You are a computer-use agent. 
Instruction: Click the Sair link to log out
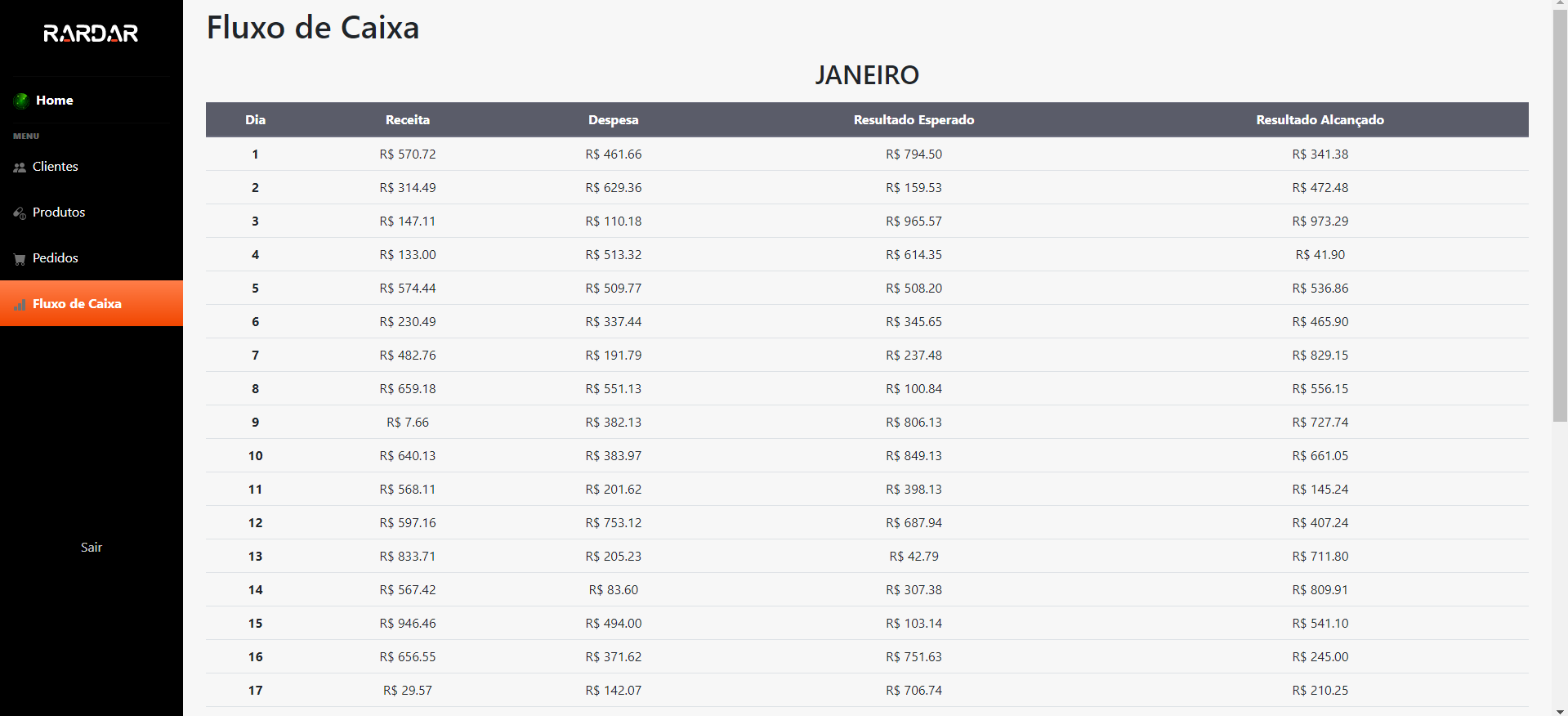point(92,547)
